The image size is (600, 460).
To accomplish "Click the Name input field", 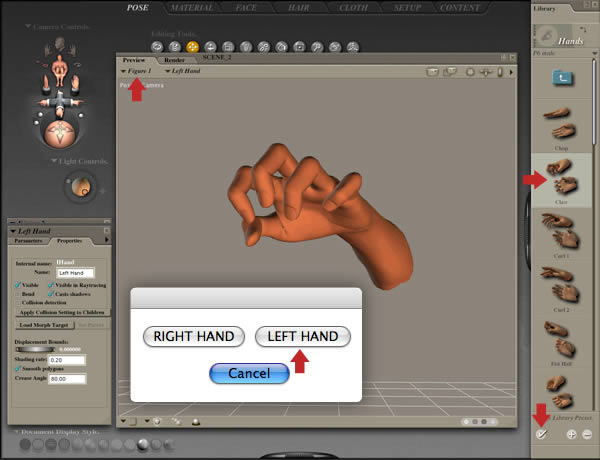I will tap(75, 273).
